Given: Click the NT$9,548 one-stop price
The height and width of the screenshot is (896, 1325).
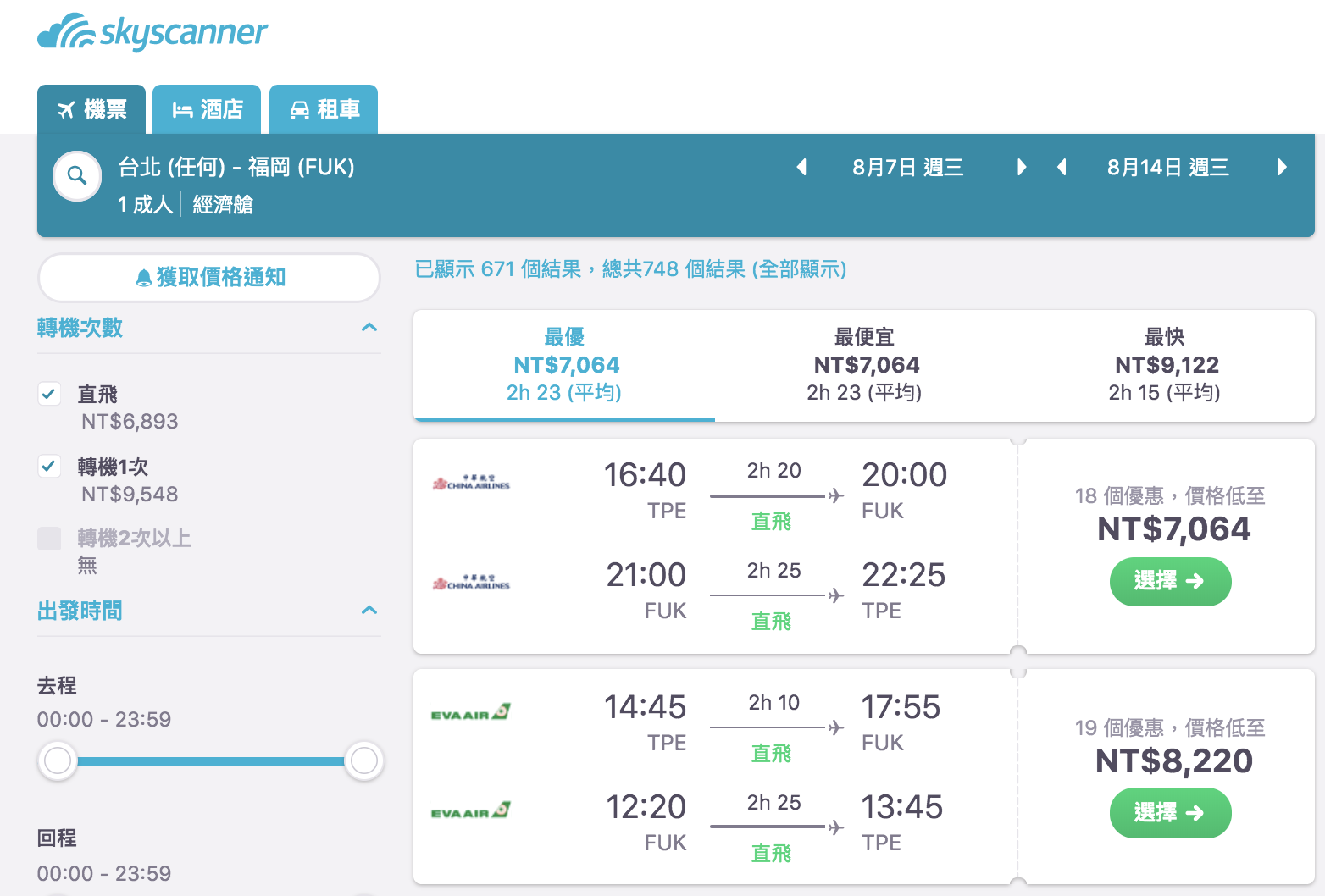Looking at the screenshot, I should [130, 495].
